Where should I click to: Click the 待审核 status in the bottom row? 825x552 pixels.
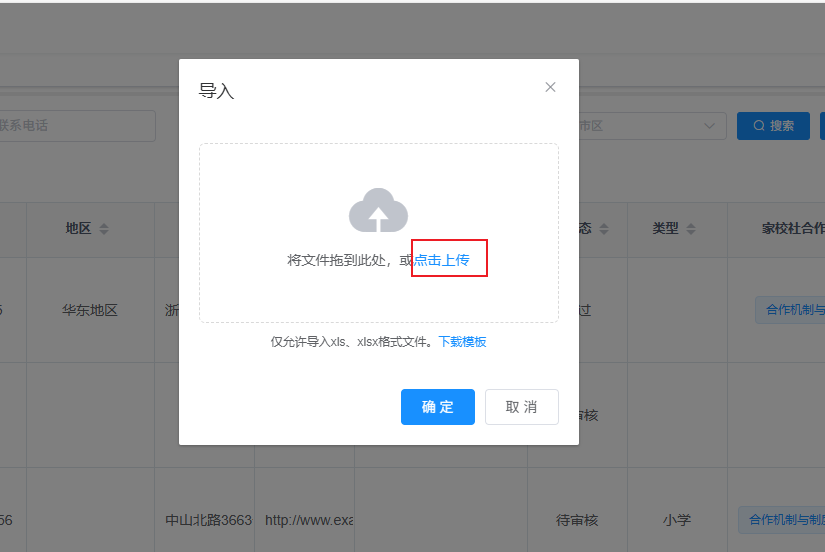point(577,520)
